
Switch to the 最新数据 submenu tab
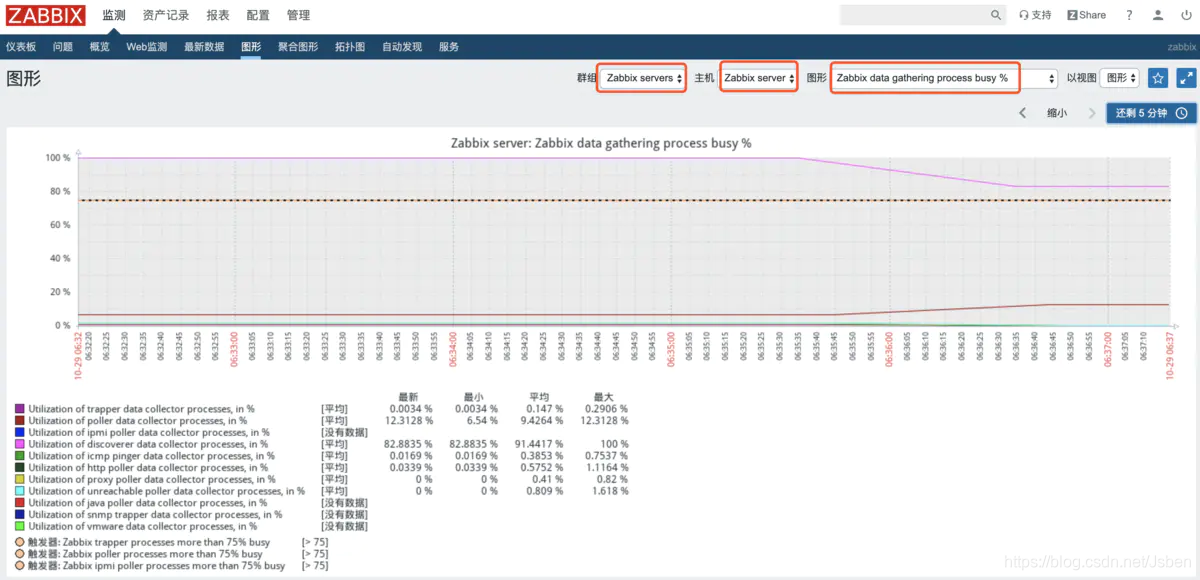point(204,47)
